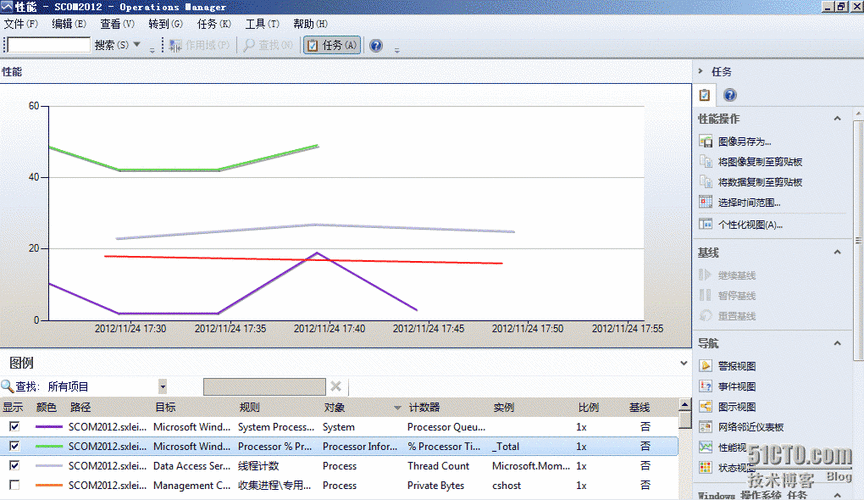Click the reset baseline icon
This screenshot has height=500, width=864.
click(x=705, y=315)
